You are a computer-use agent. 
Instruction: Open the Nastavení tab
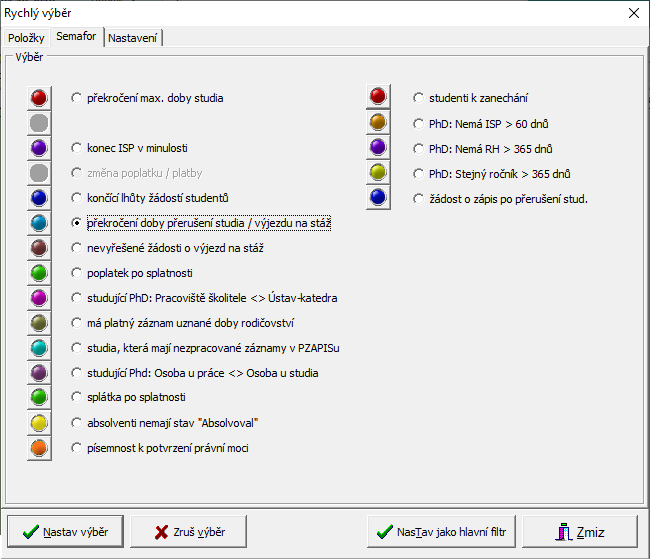(133, 37)
